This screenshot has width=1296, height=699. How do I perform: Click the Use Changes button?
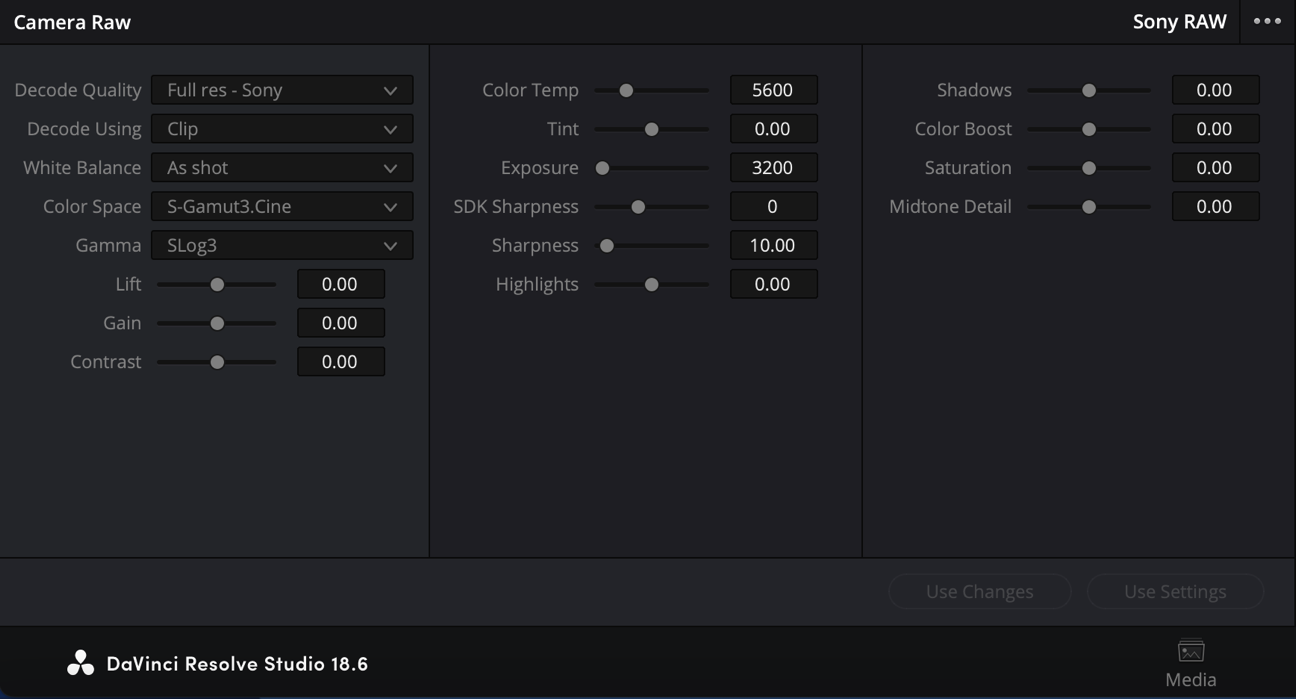[x=980, y=591]
